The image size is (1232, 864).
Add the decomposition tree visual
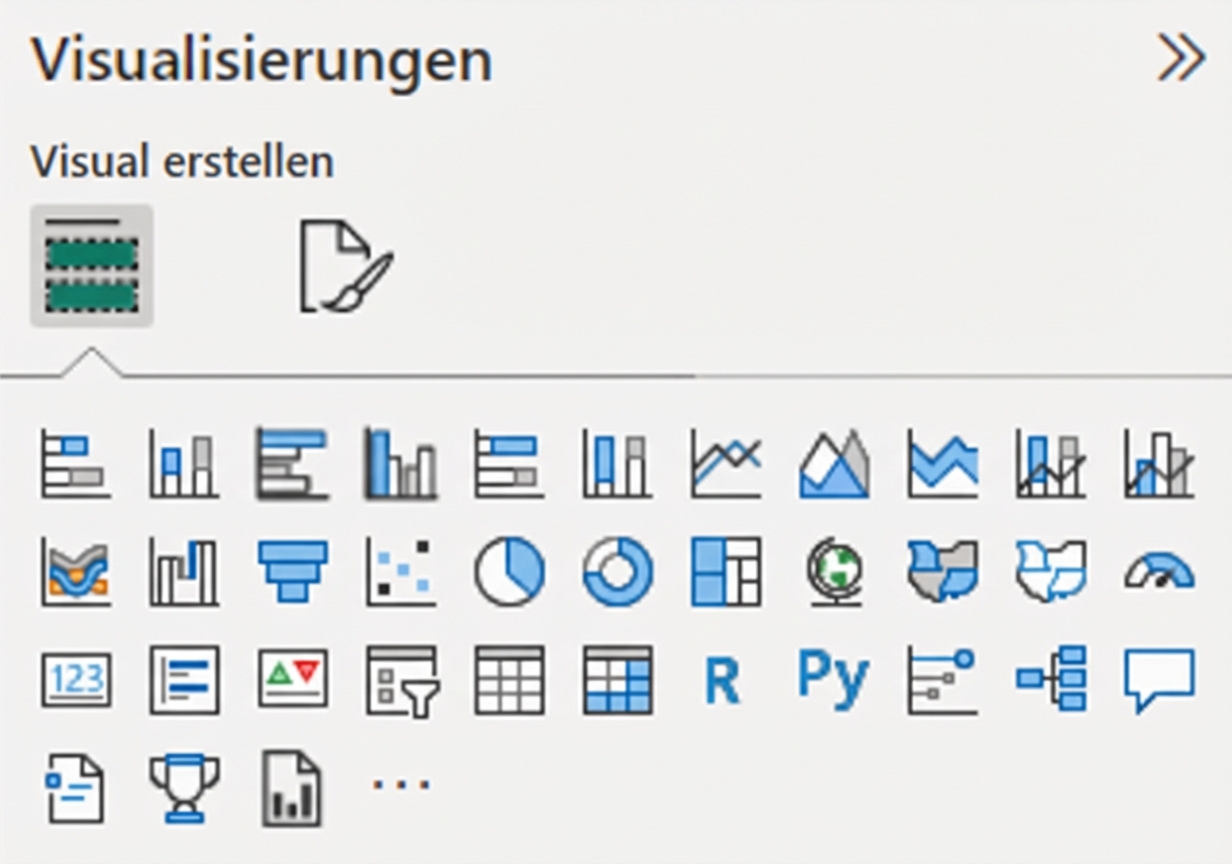[1051, 680]
